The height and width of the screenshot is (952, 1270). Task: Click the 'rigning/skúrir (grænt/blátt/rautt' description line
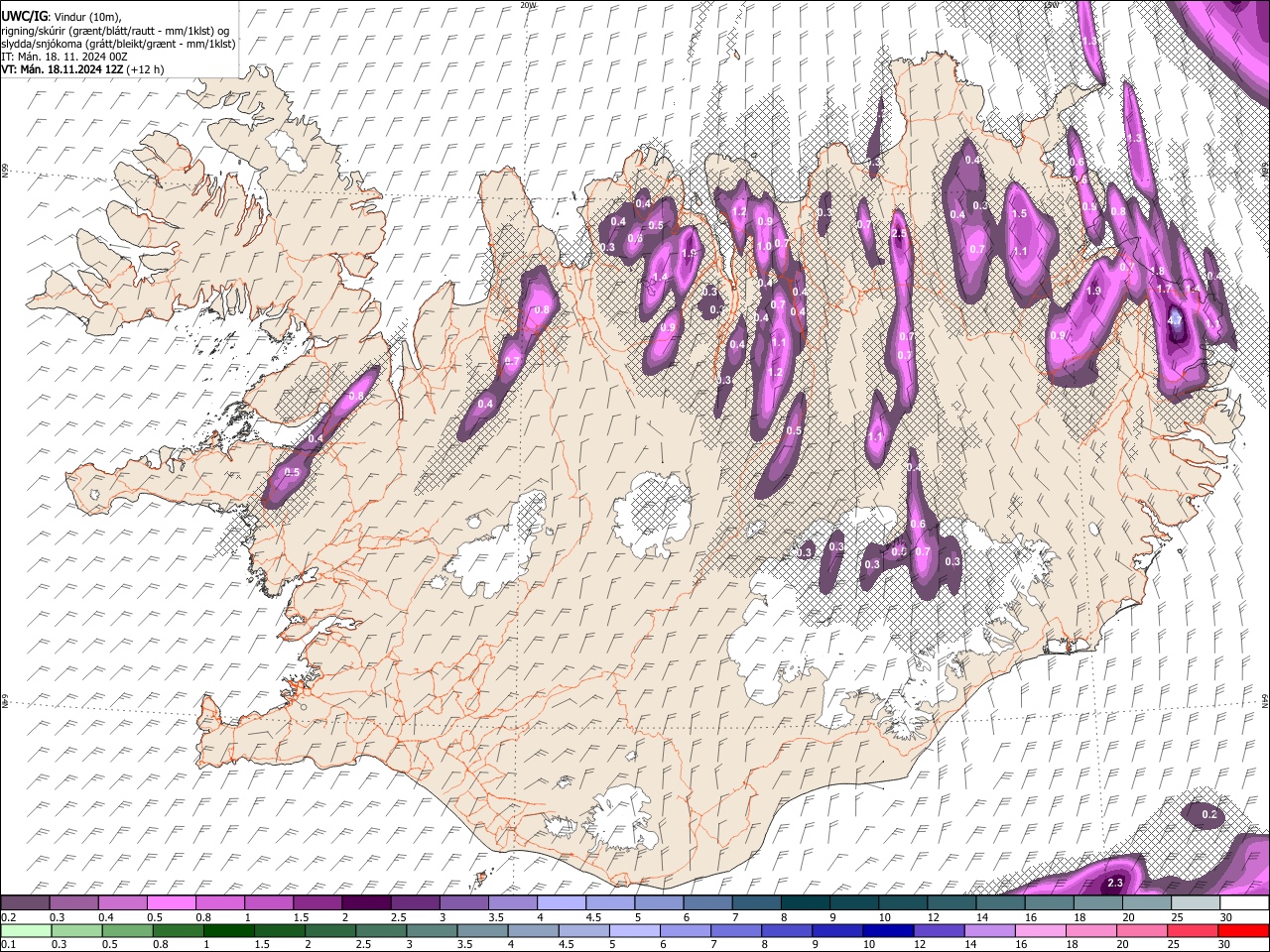click(x=114, y=30)
